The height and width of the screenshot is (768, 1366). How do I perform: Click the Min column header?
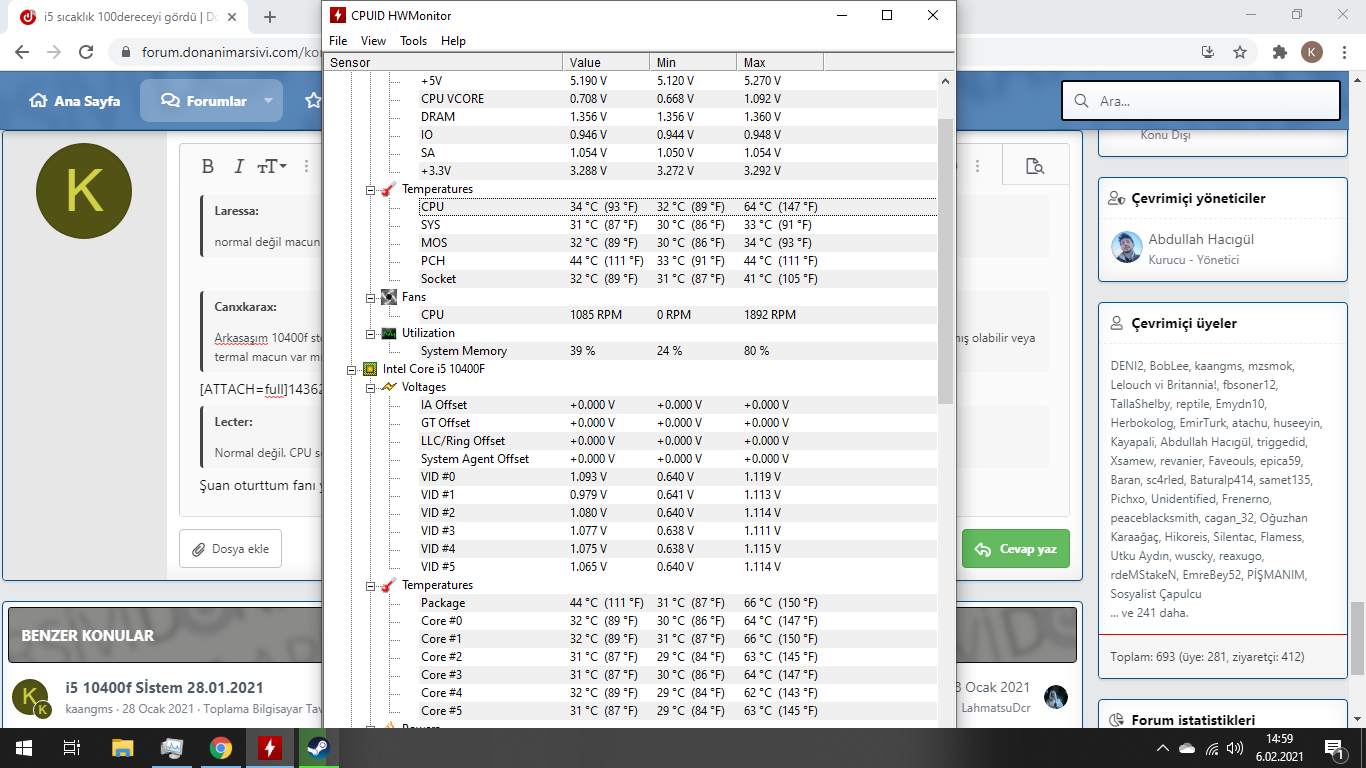point(692,63)
